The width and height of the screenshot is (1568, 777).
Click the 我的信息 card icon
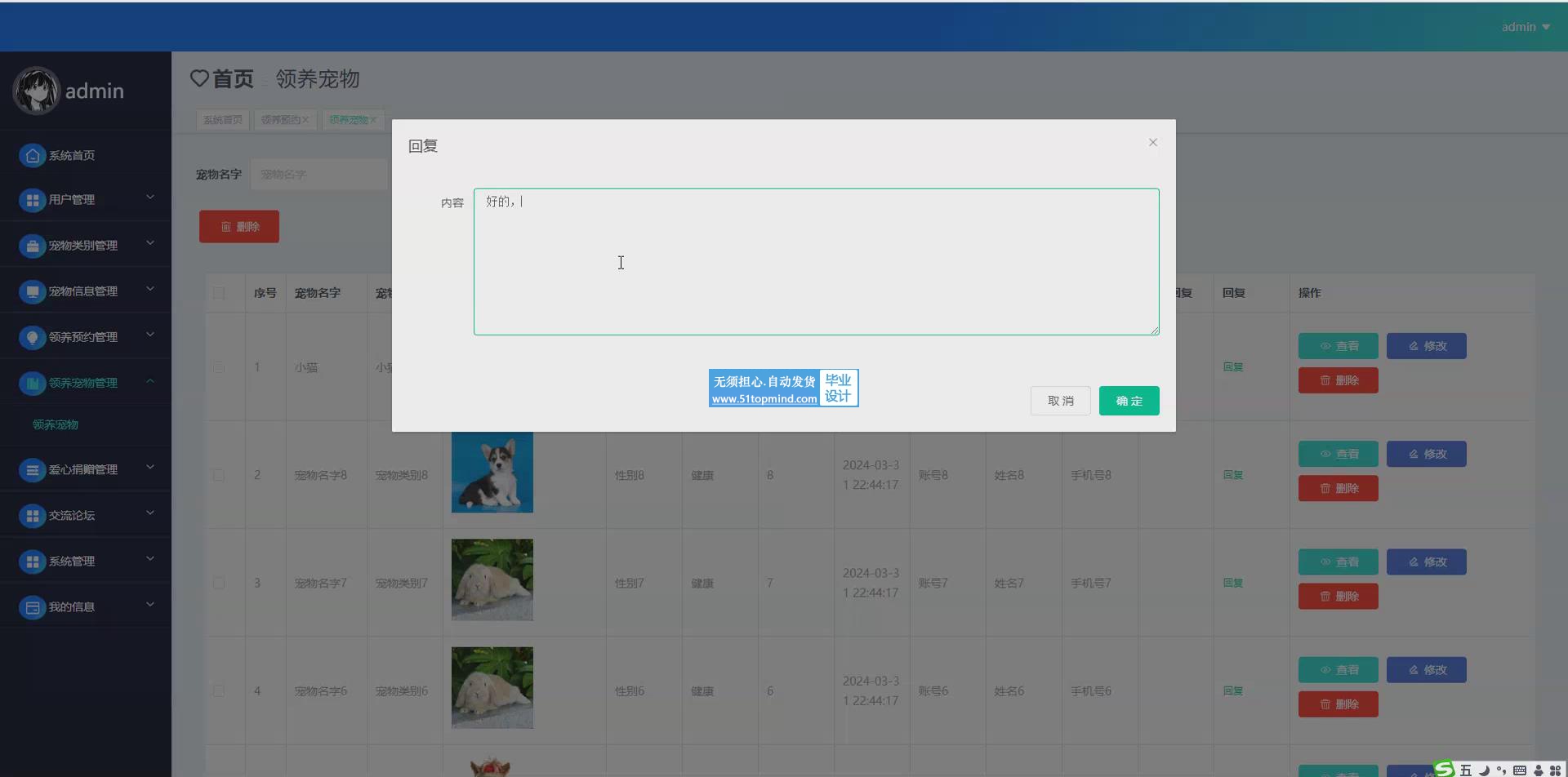(x=32, y=607)
